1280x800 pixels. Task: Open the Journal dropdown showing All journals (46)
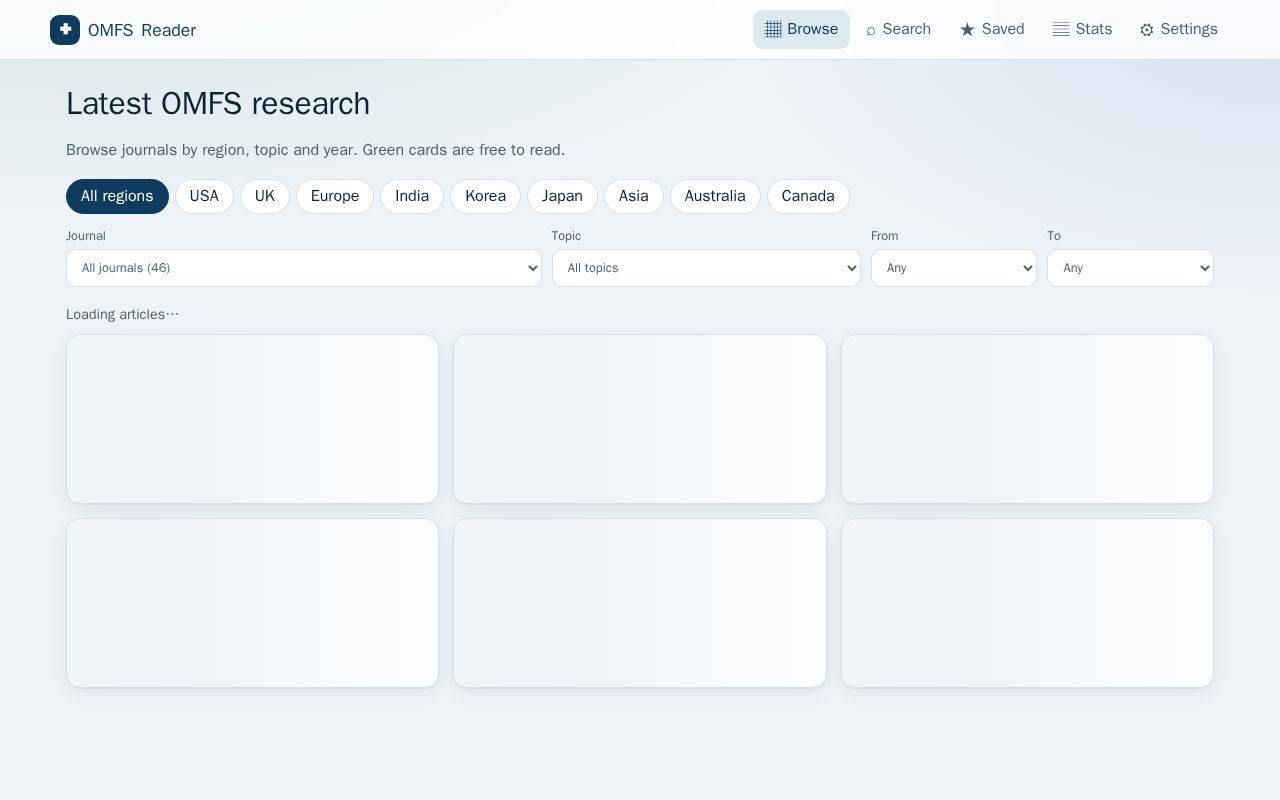tap(304, 268)
